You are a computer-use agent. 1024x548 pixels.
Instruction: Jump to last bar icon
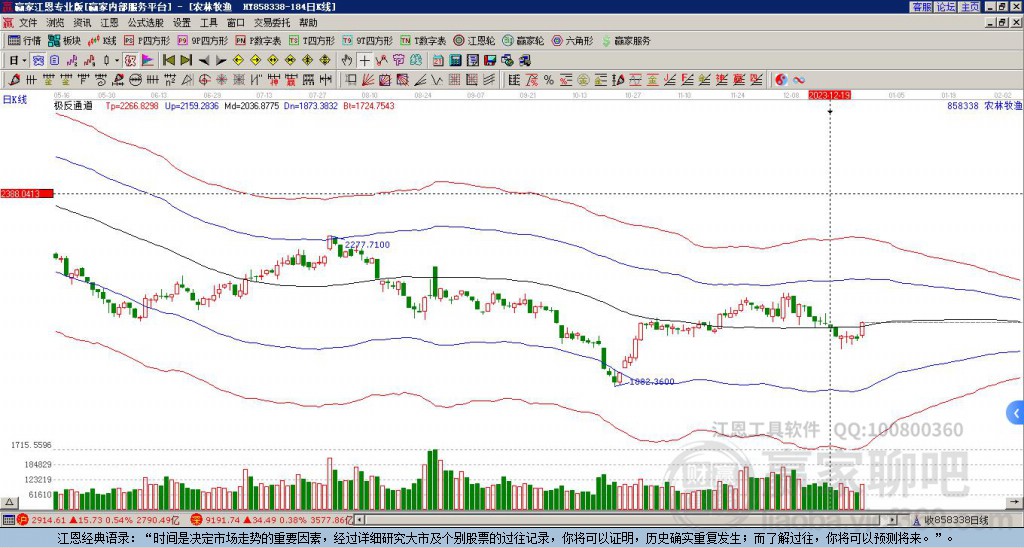186,61
